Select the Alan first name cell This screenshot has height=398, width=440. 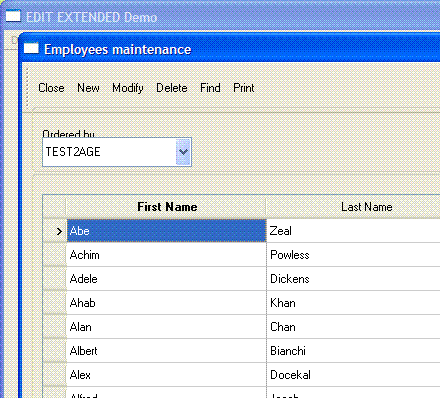(x=167, y=327)
